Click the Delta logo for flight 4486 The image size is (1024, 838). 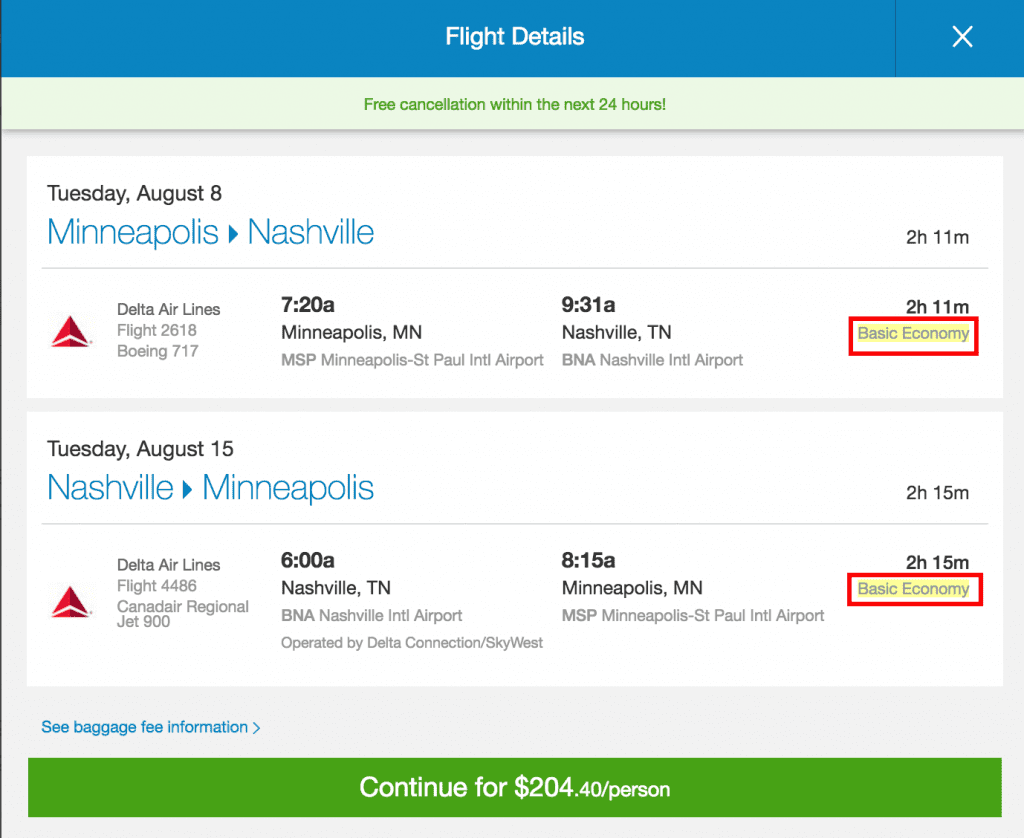click(x=71, y=602)
